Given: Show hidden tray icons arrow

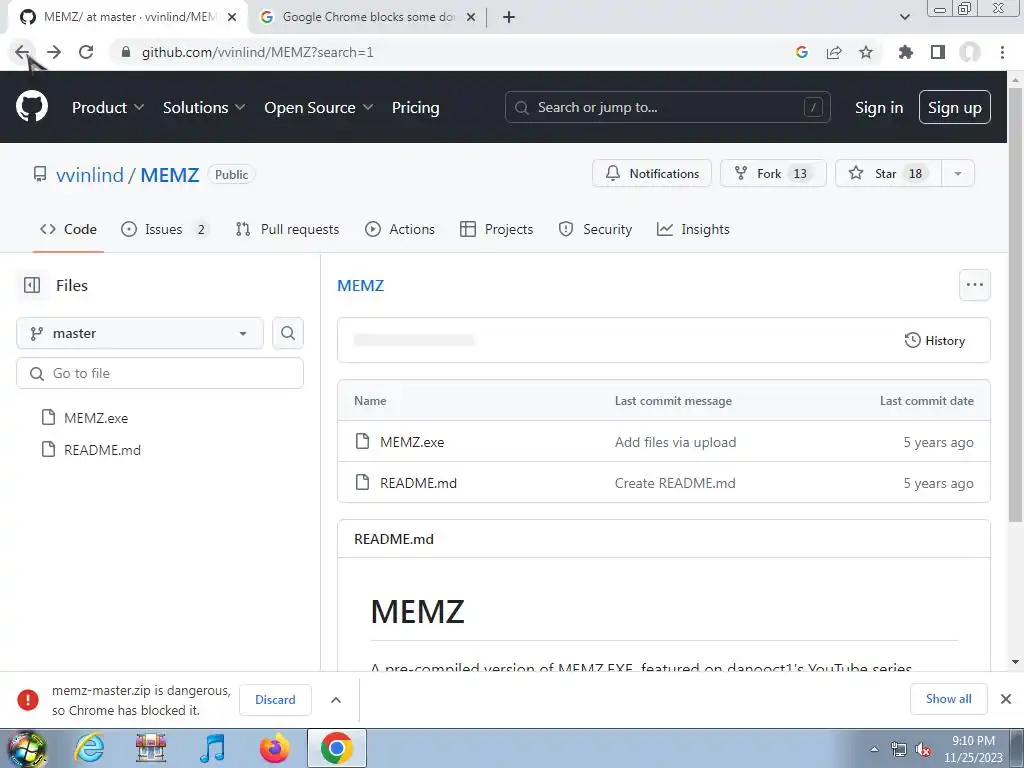Looking at the screenshot, I should (x=874, y=749).
